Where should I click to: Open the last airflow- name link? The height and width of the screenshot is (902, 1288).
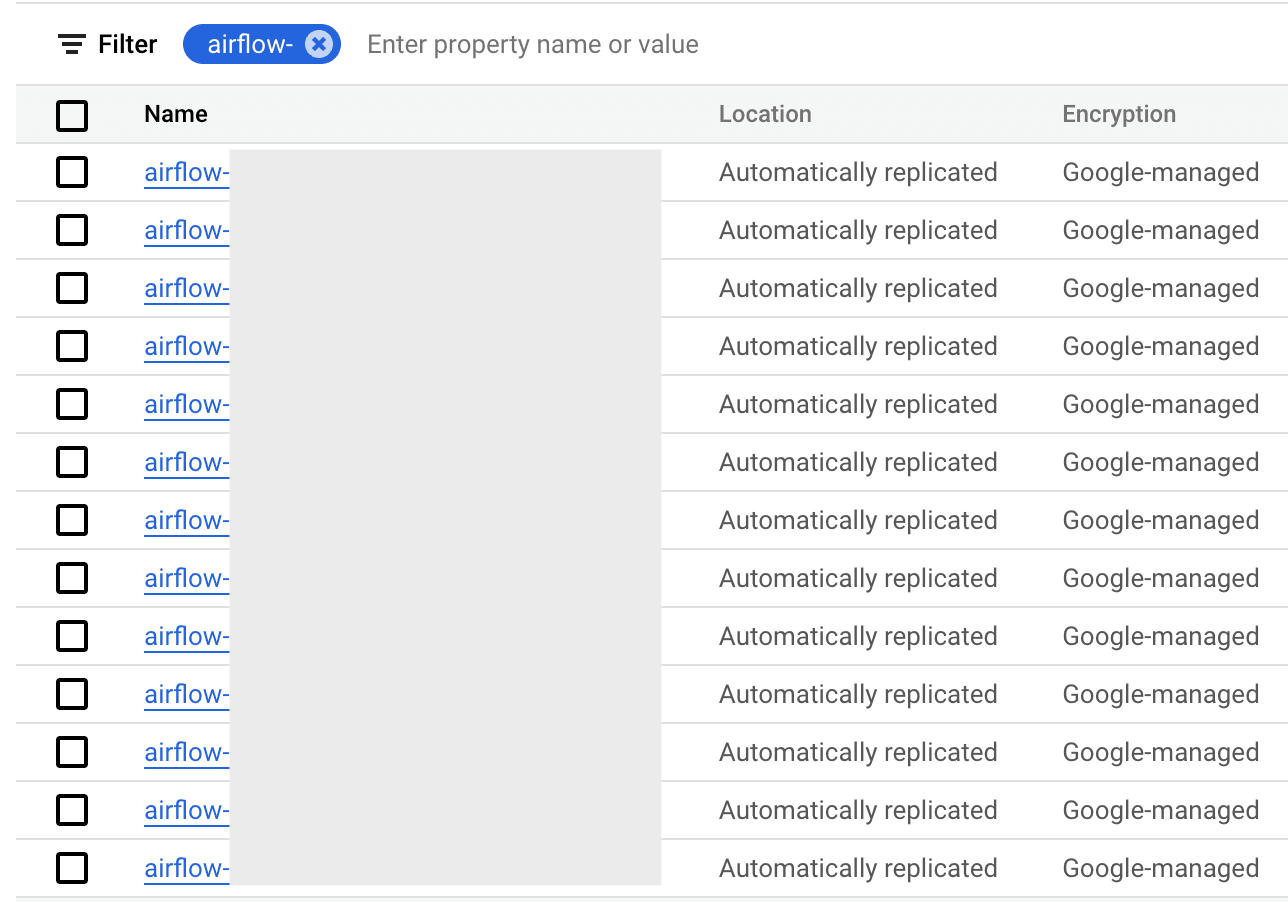coord(187,868)
